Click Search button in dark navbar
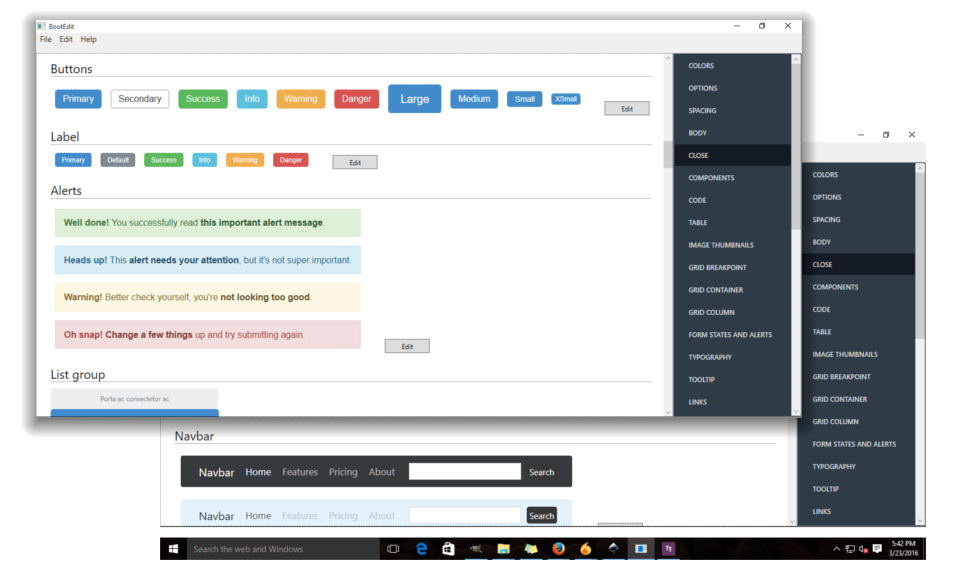970x586 pixels. coord(541,472)
